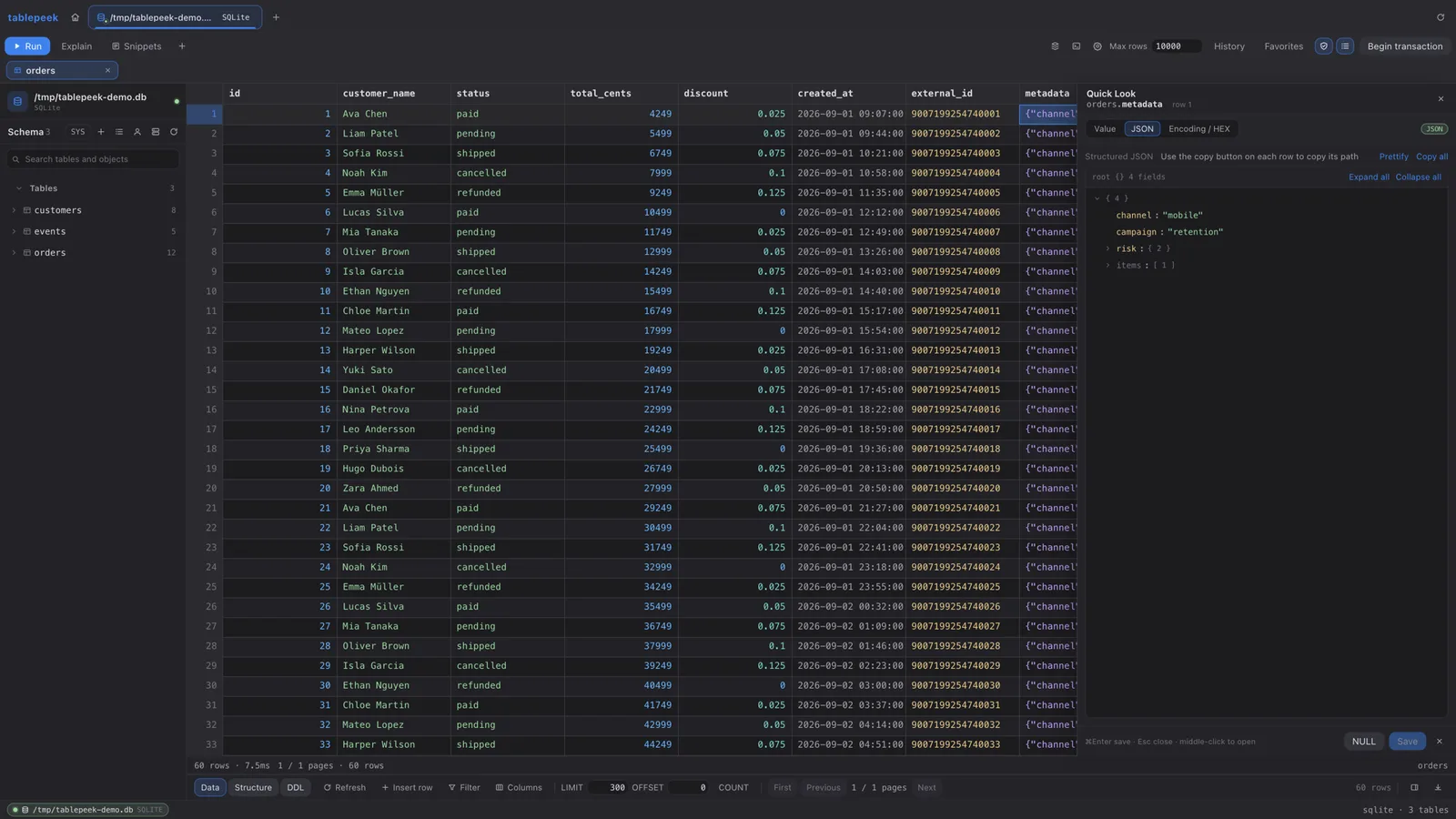This screenshot has width=1456, height=819.
Task: Click the database icon beside /tmp/tablepeek-demo.db
Action: point(17,101)
